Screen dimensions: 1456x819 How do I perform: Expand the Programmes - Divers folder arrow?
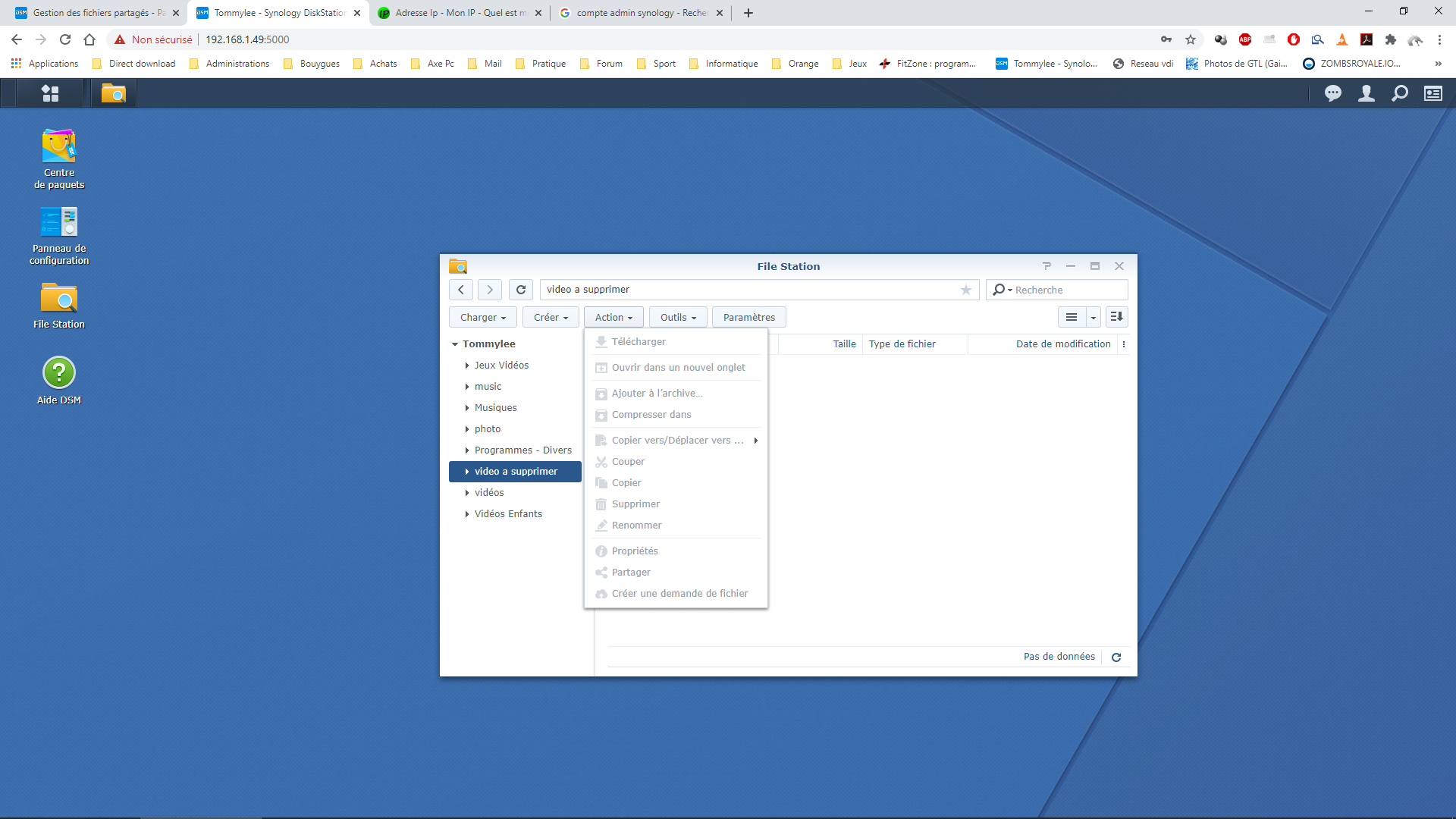[x=467, y=450]
